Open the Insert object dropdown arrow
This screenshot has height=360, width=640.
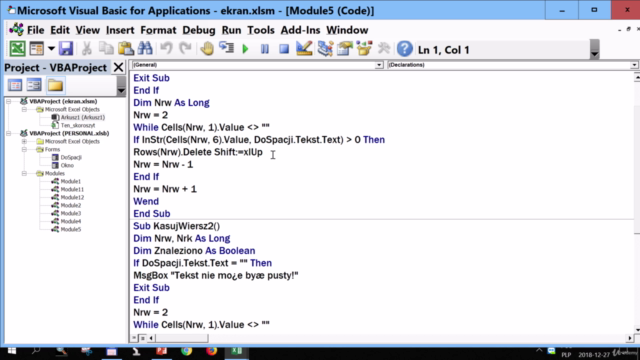(51, 49)
